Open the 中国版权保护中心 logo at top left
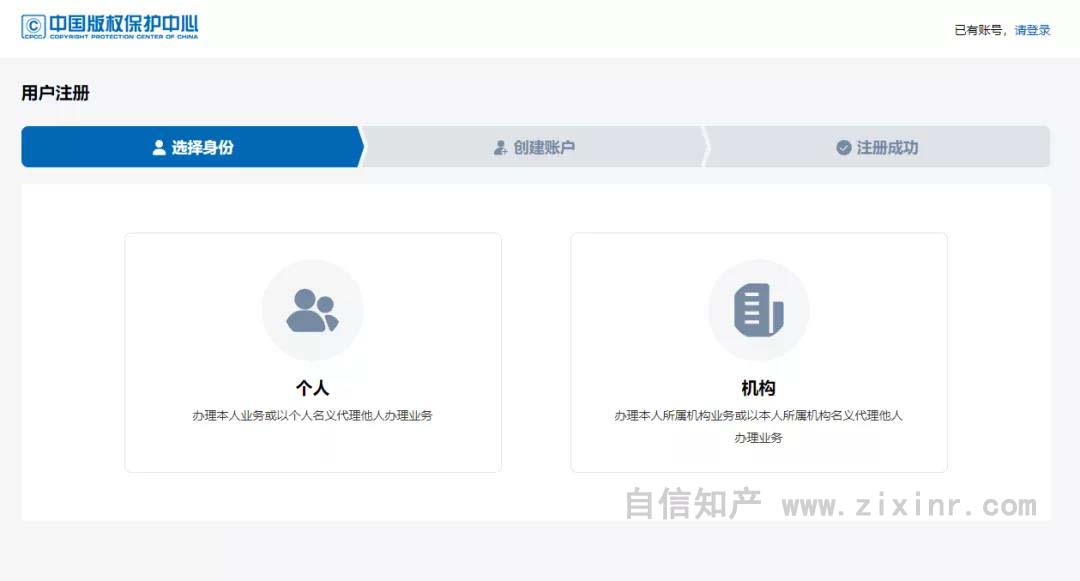The image size is (1080, 581). pos(110,26)
